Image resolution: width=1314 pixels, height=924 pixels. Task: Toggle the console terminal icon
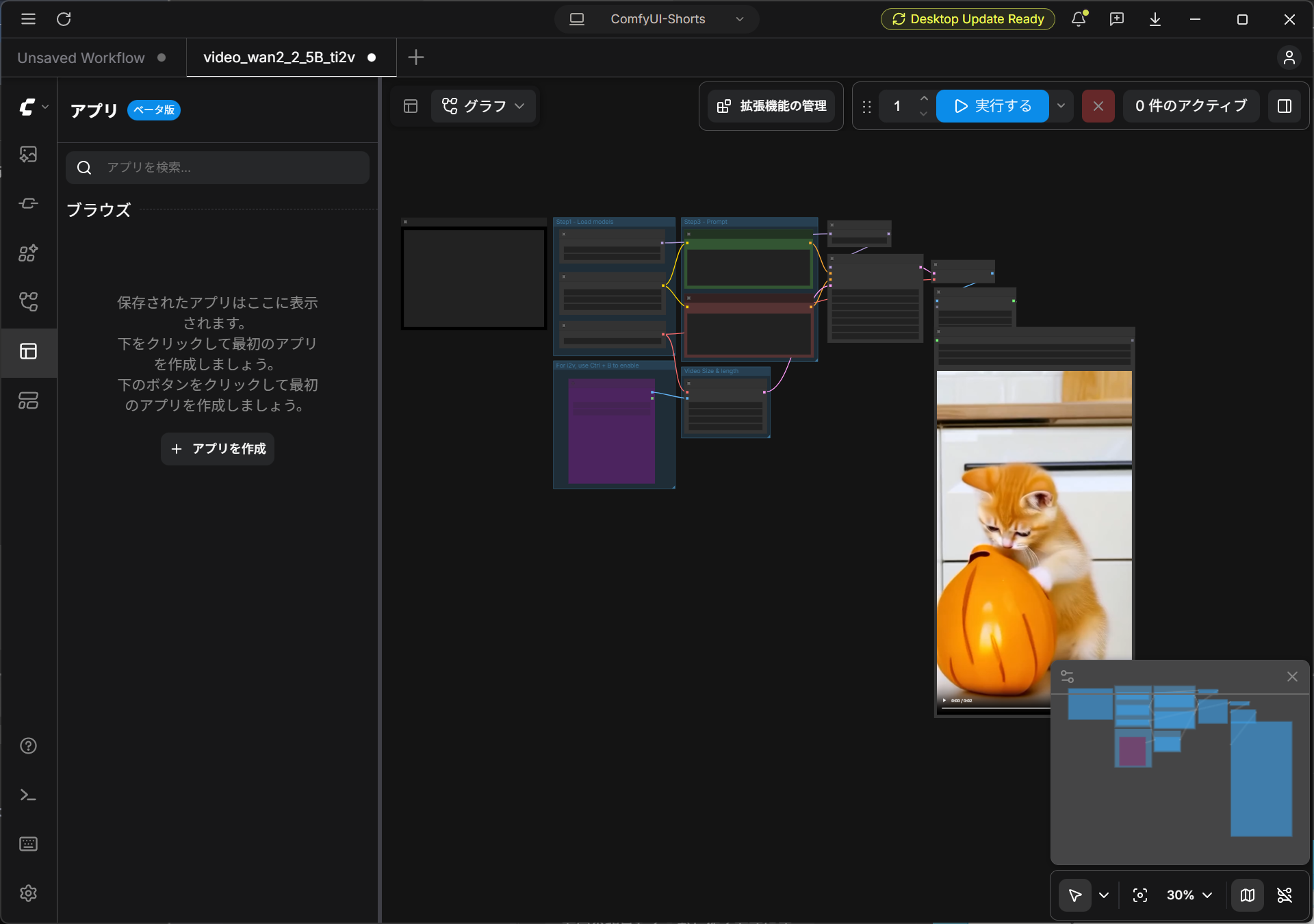28,795
